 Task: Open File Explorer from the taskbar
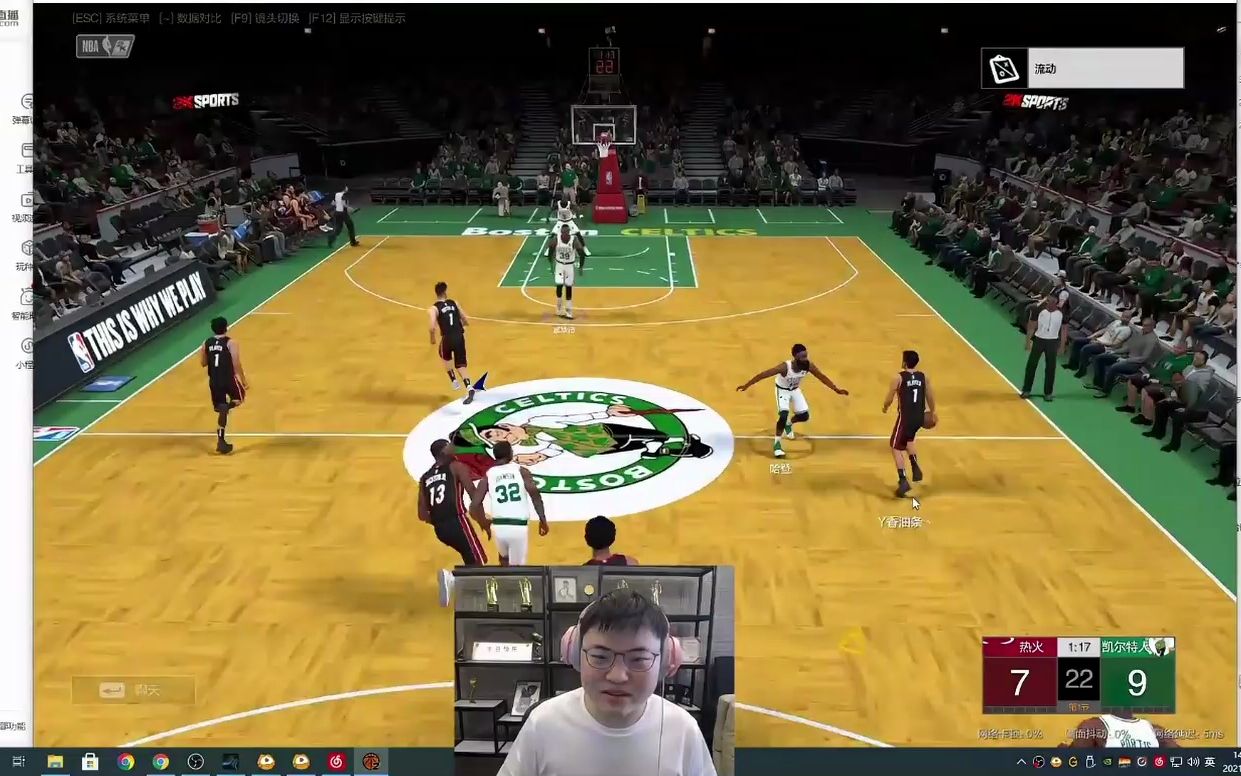coord(55,762)
